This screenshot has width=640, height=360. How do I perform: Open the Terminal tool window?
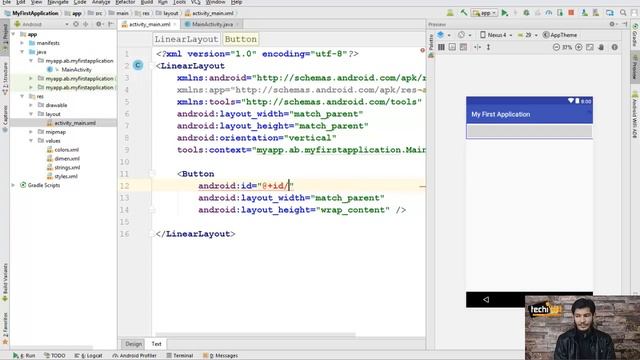[x=180, y=356]
